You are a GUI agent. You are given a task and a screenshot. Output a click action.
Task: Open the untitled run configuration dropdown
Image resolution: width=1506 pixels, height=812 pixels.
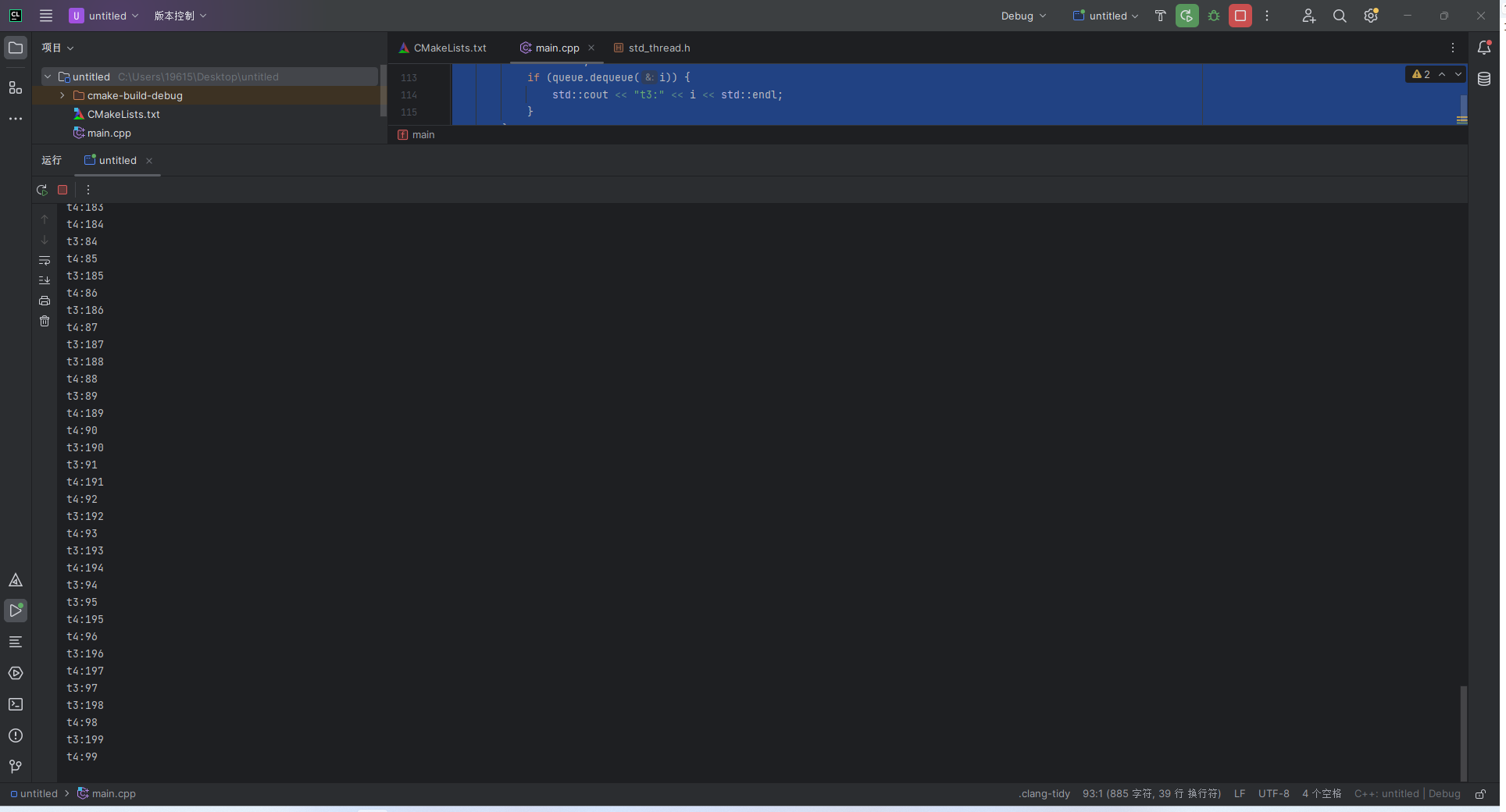(1105, 16)
